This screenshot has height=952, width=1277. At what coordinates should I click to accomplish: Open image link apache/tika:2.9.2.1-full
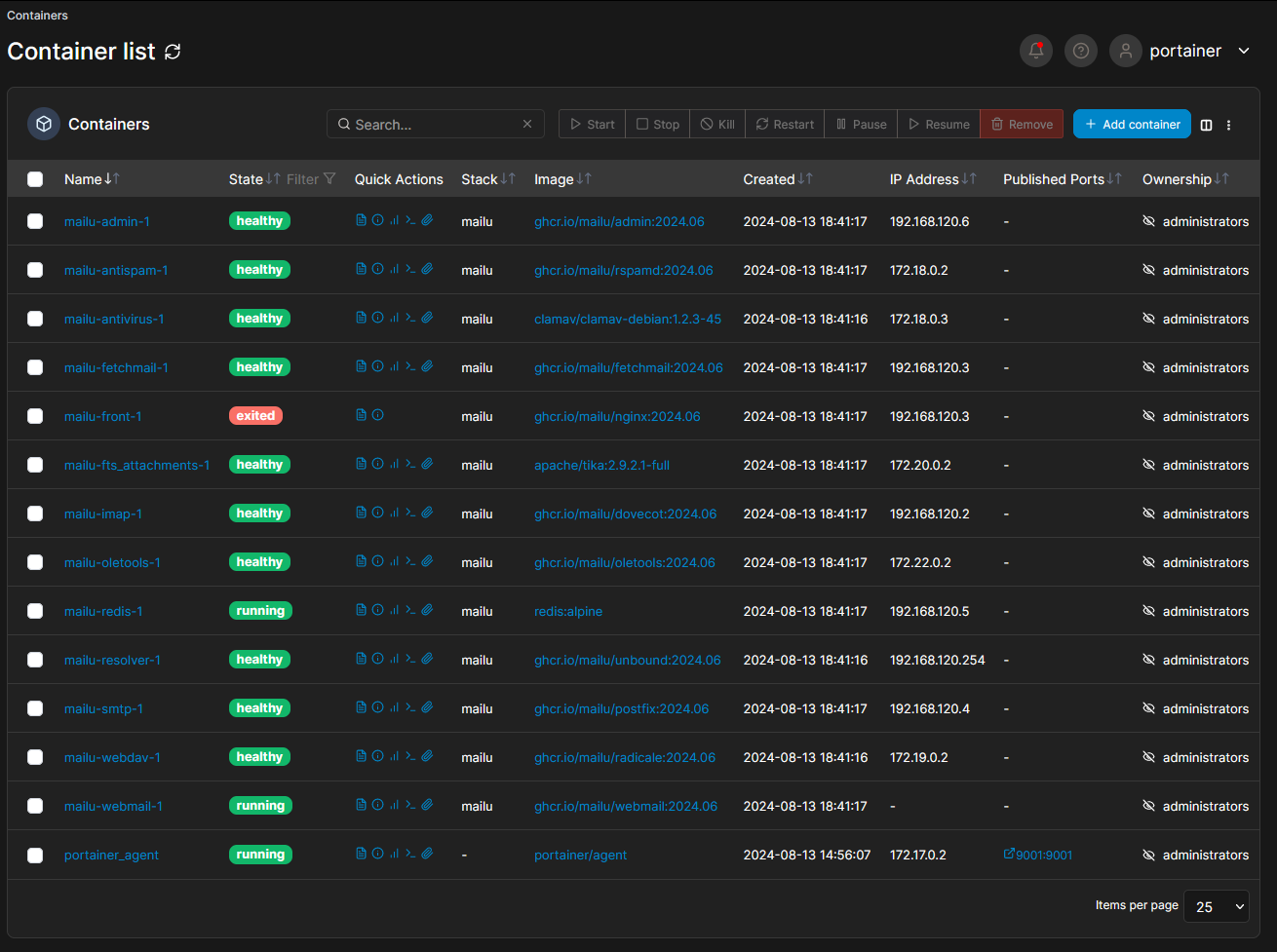coord(601,465)
